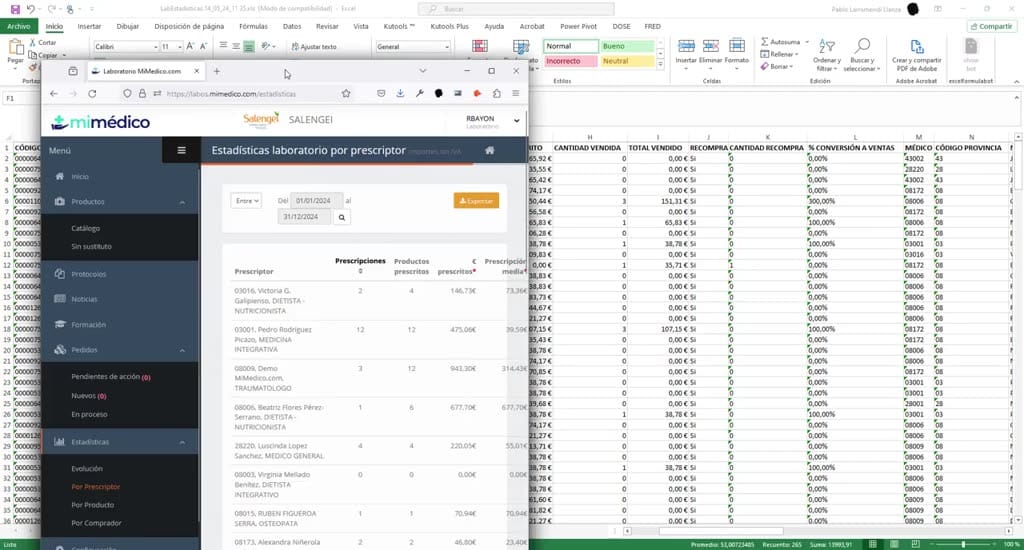Viewport: 1024px width, 550px height.
Task: Go to Por Producto statistics link
Action: (93, 505)
